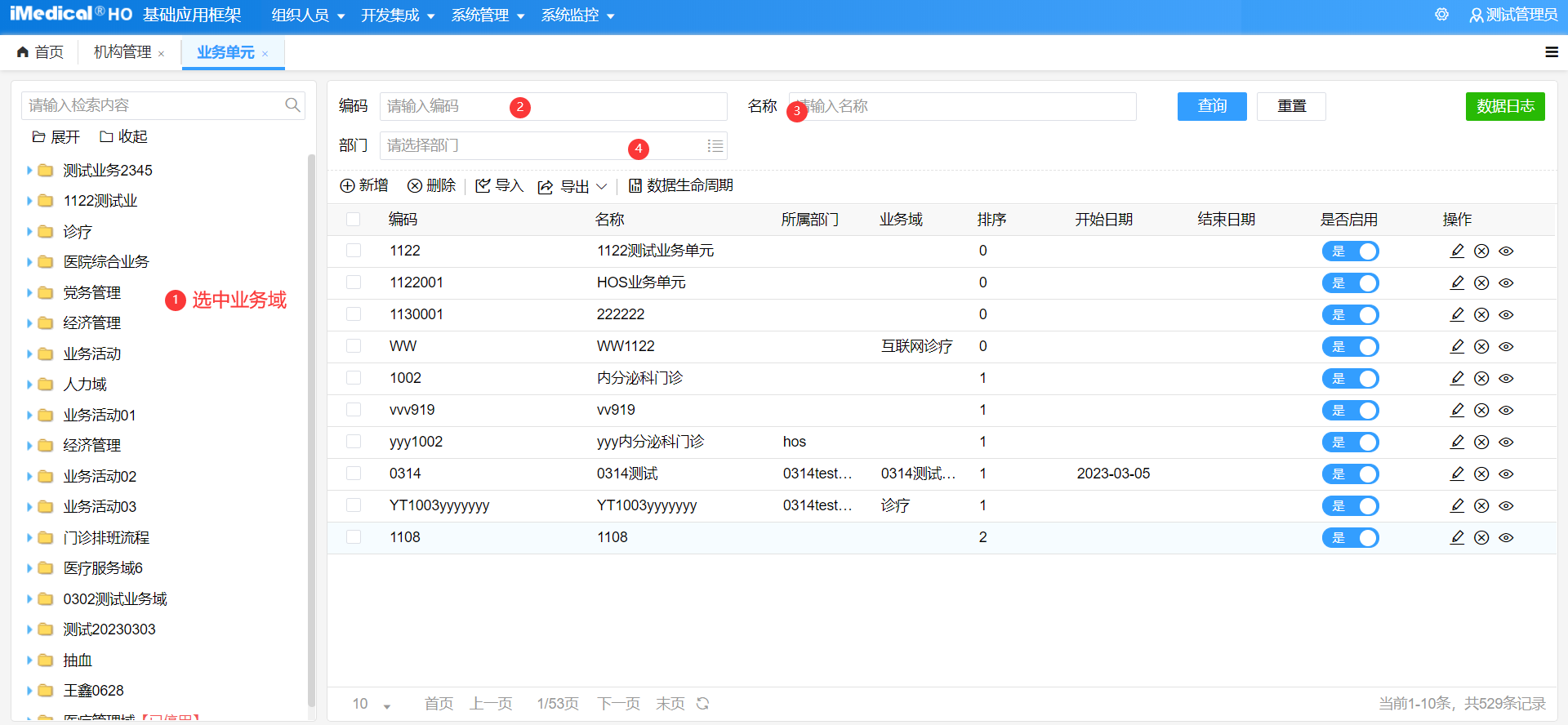Edit row 1108 with pencil icon
The image size is (1568, 725).
coord(1457,537)
